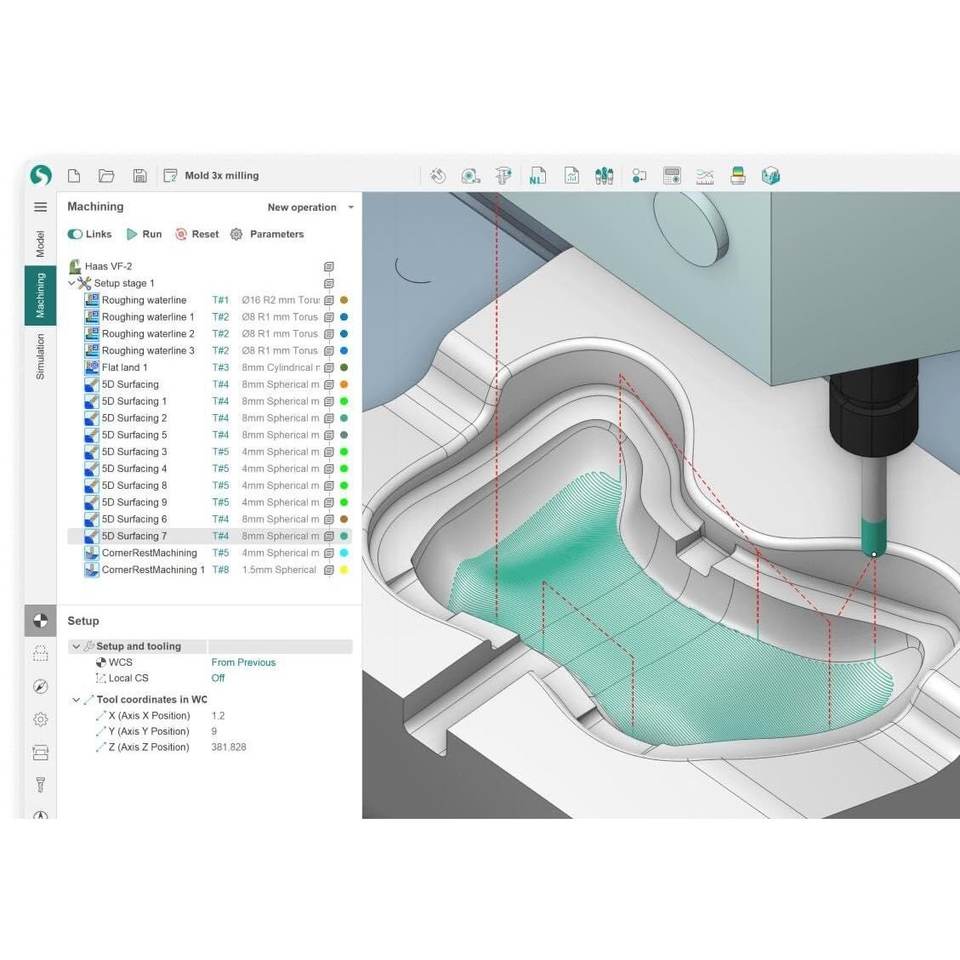
Task: Open the gear icon in the left strip
Action: click(x=40, y=719)
